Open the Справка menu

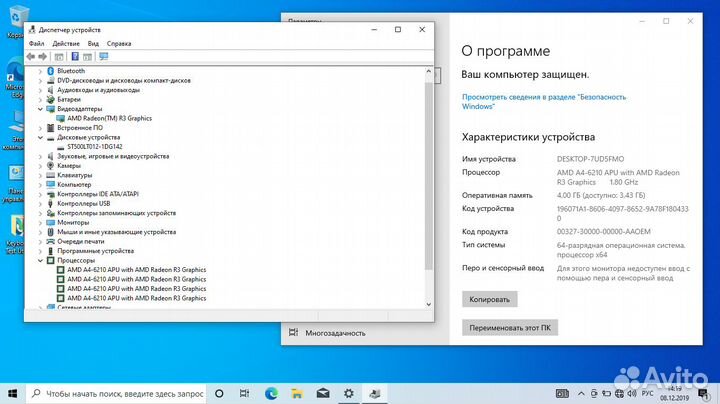pos(119,44)
